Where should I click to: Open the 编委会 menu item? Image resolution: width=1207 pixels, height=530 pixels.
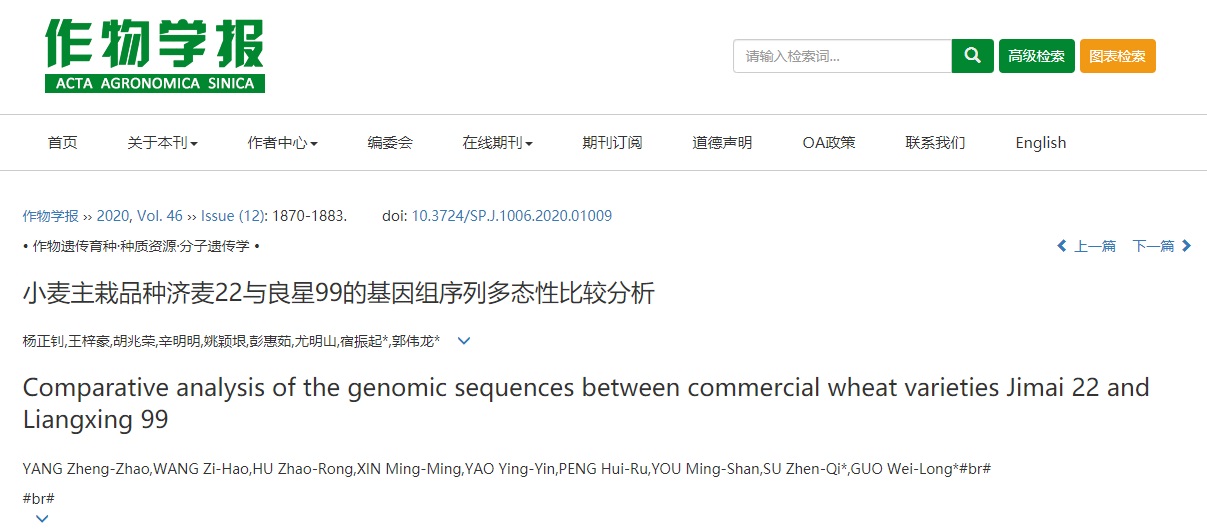coord(390,143)
